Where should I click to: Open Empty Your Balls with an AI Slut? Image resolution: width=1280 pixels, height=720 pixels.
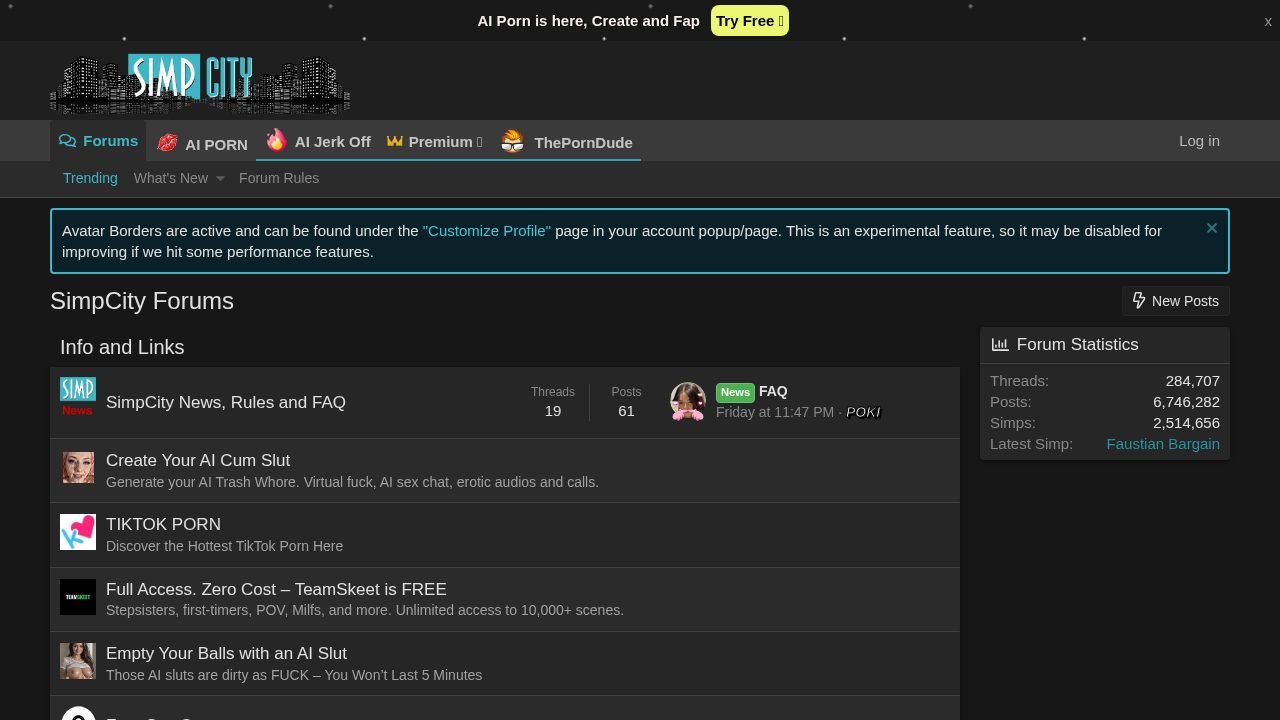[226, 653]
